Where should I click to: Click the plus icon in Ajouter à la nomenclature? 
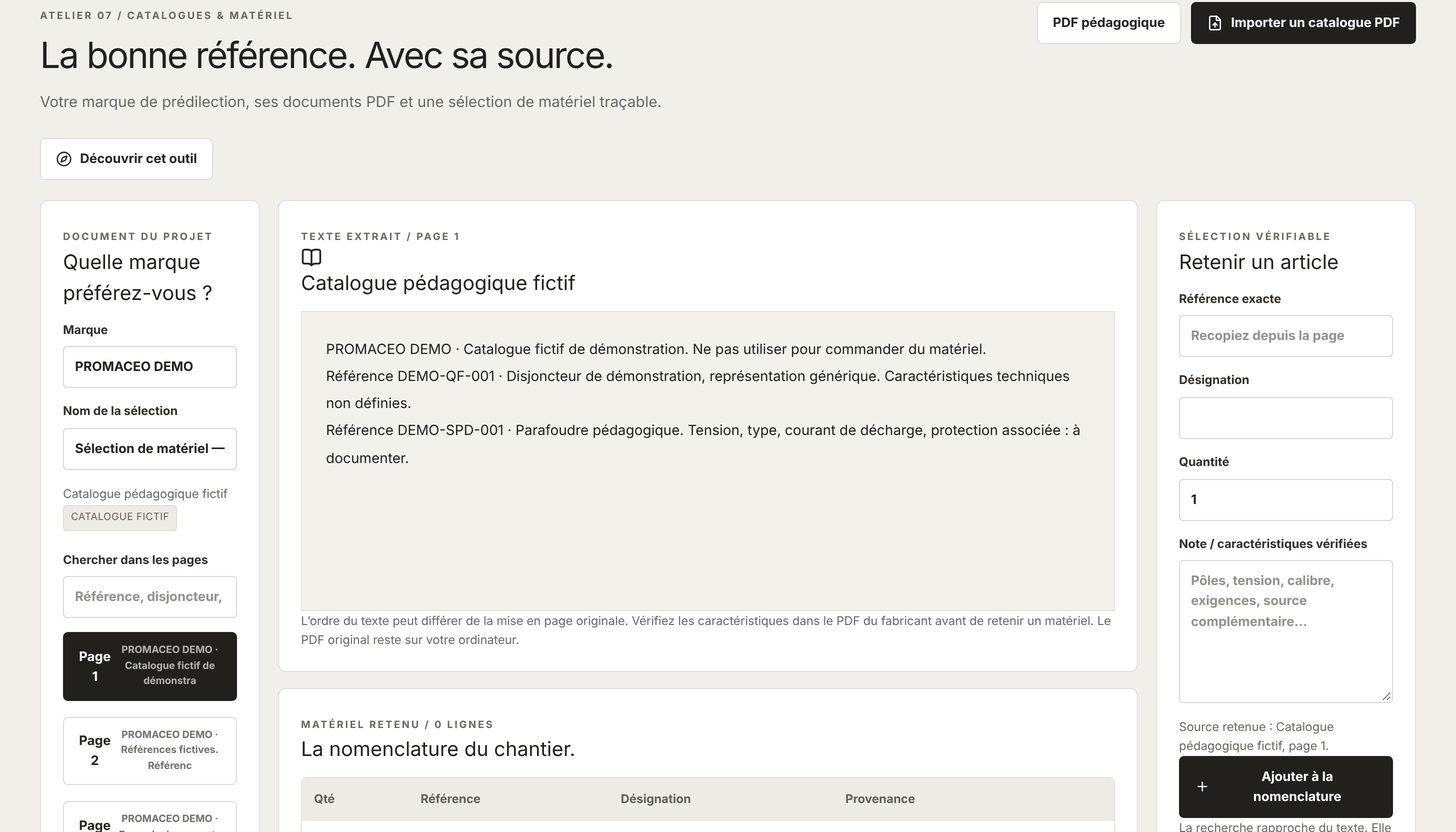point(1202,787)
